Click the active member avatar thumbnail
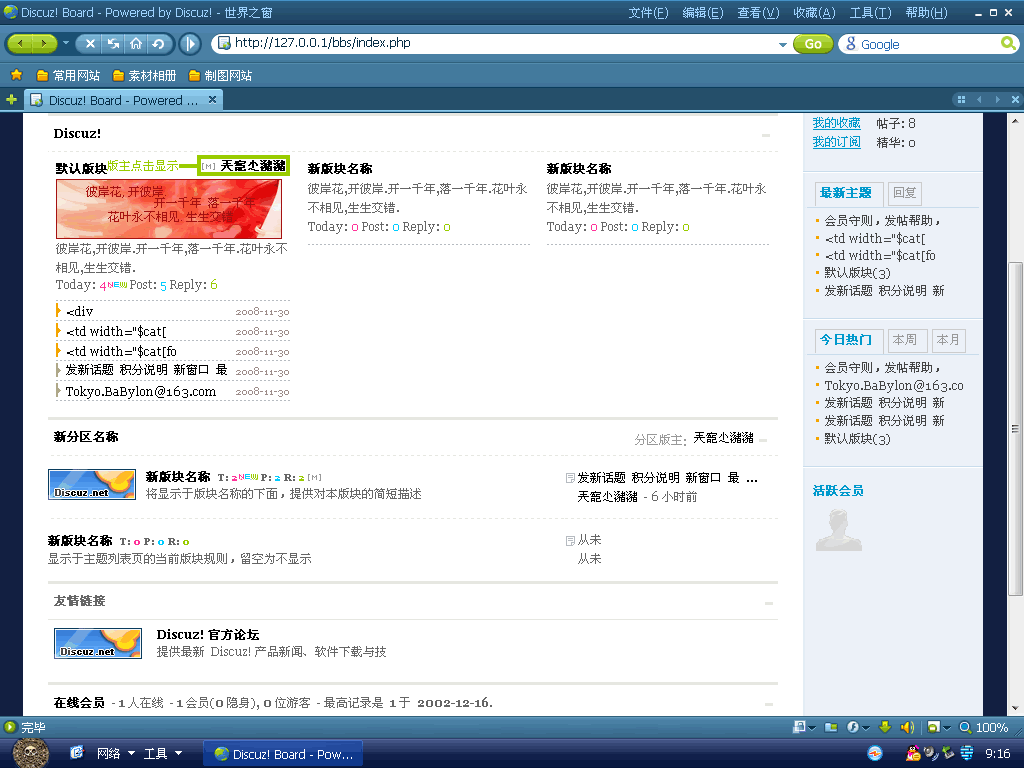Image resolution: width=1024 pixels, height=768 pixels. [839, 530]
